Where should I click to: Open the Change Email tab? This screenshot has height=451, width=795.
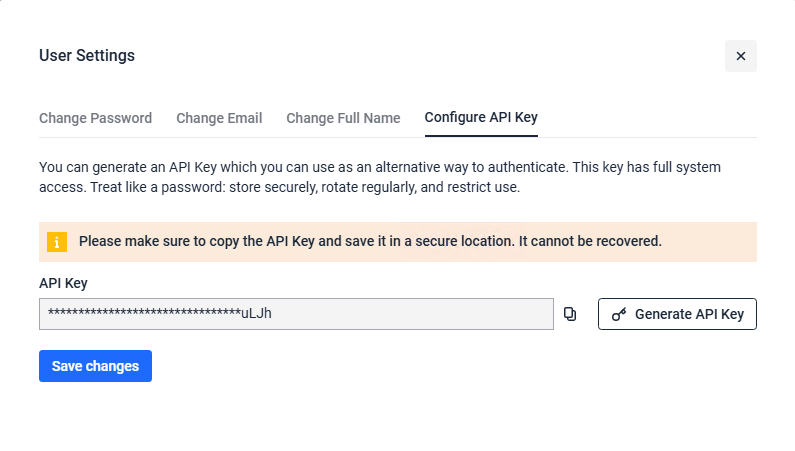click(219, 118)
